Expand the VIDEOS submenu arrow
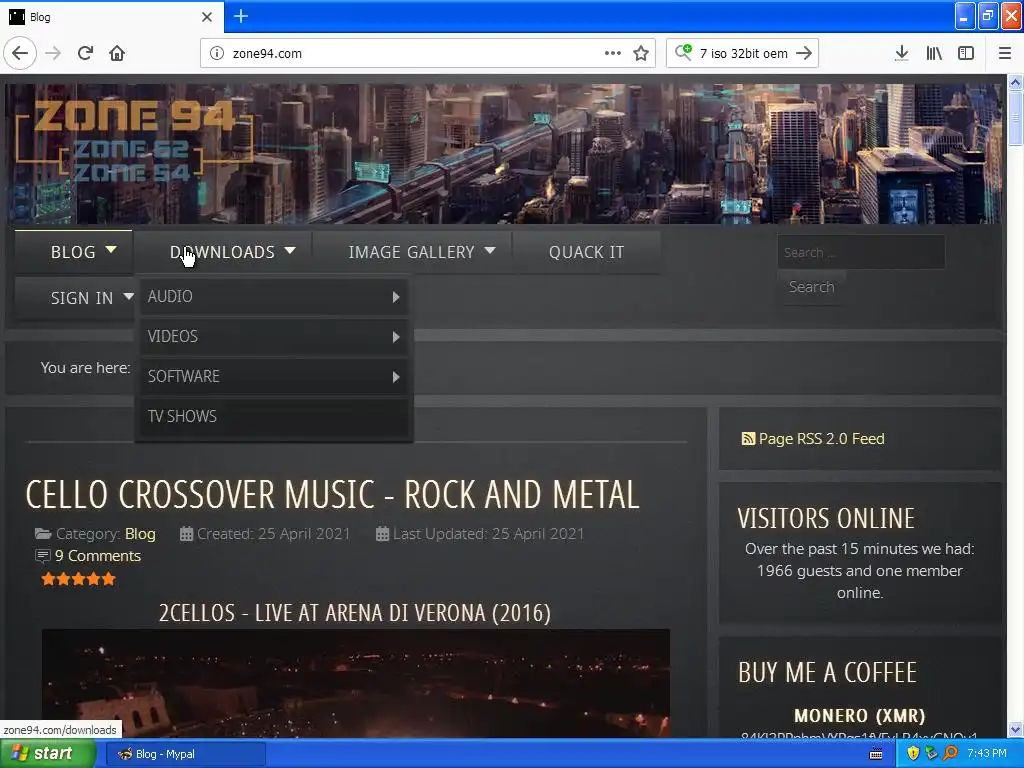The width and height of the screenshot is (1024, 768). click(x=396, y=337)
